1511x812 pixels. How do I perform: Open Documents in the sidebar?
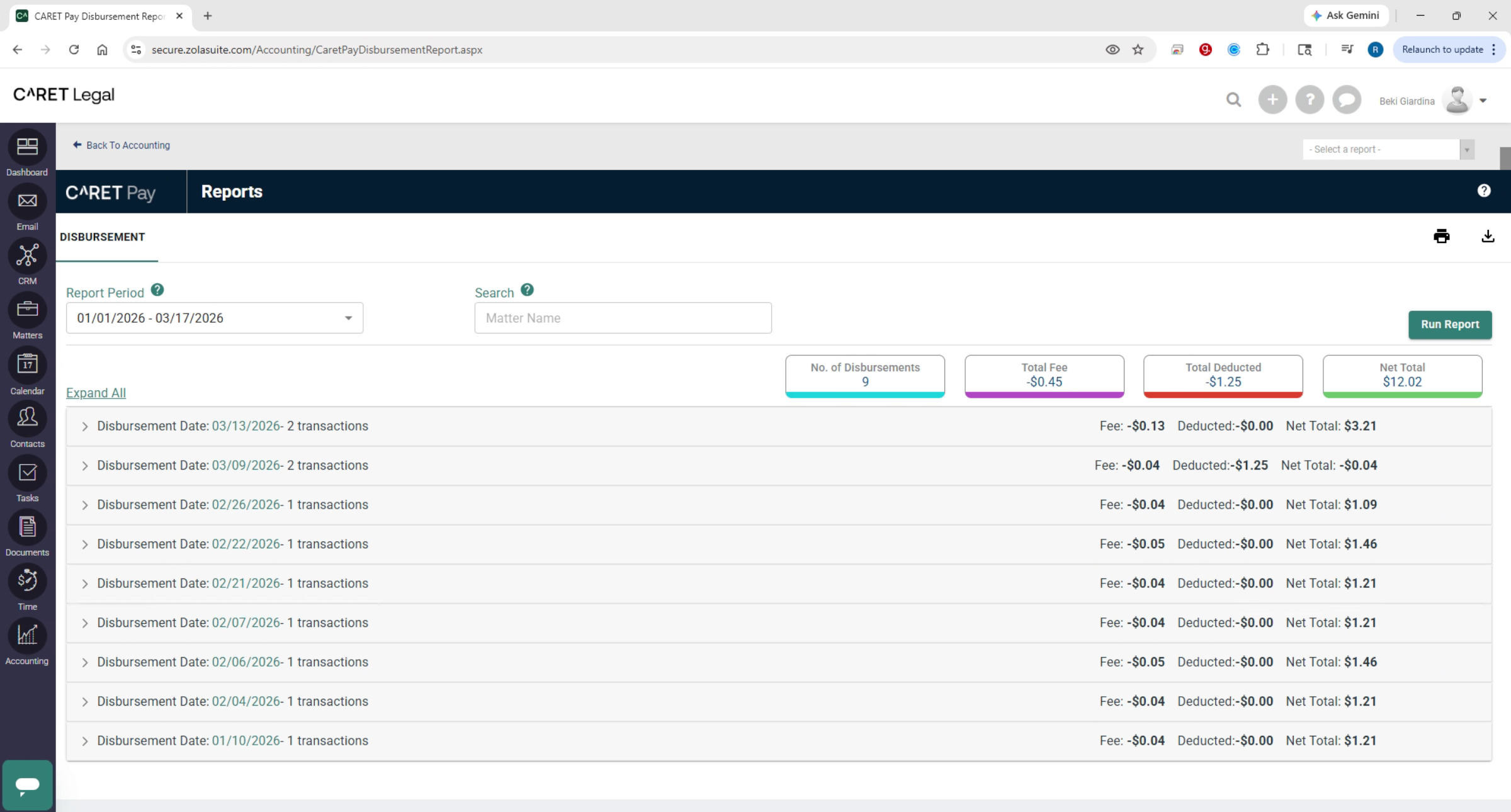(27, 527)
